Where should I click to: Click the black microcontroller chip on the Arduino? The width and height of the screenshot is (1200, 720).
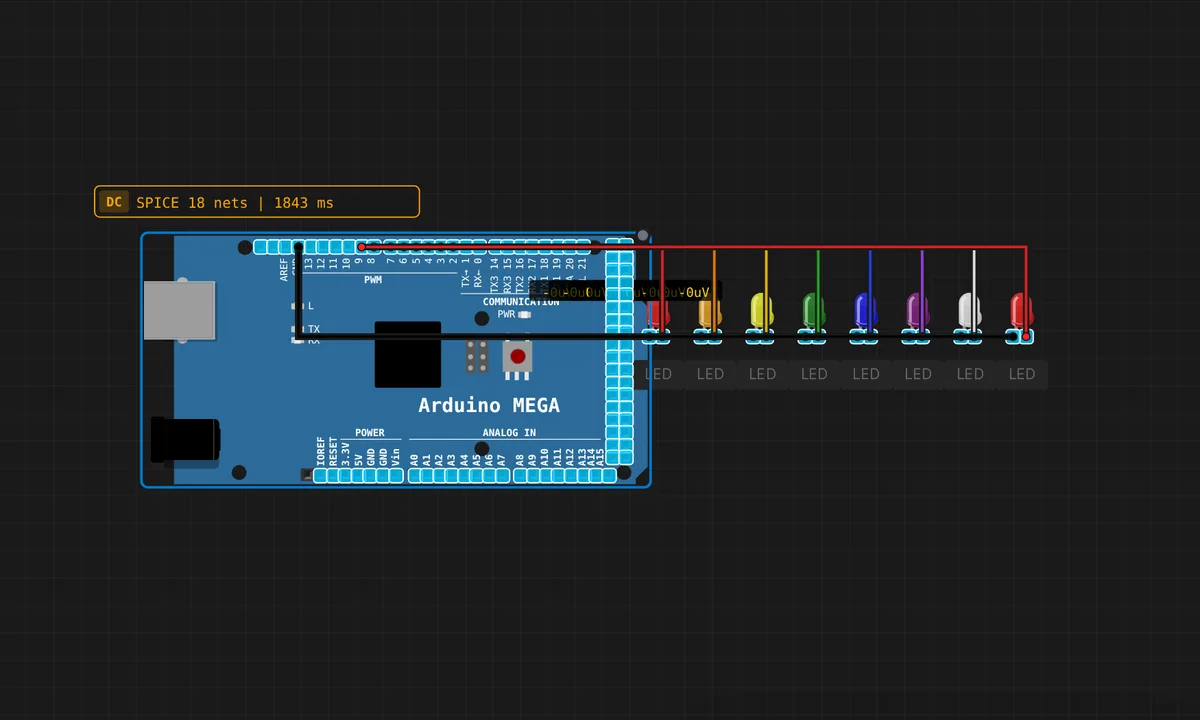coord(408,354)
